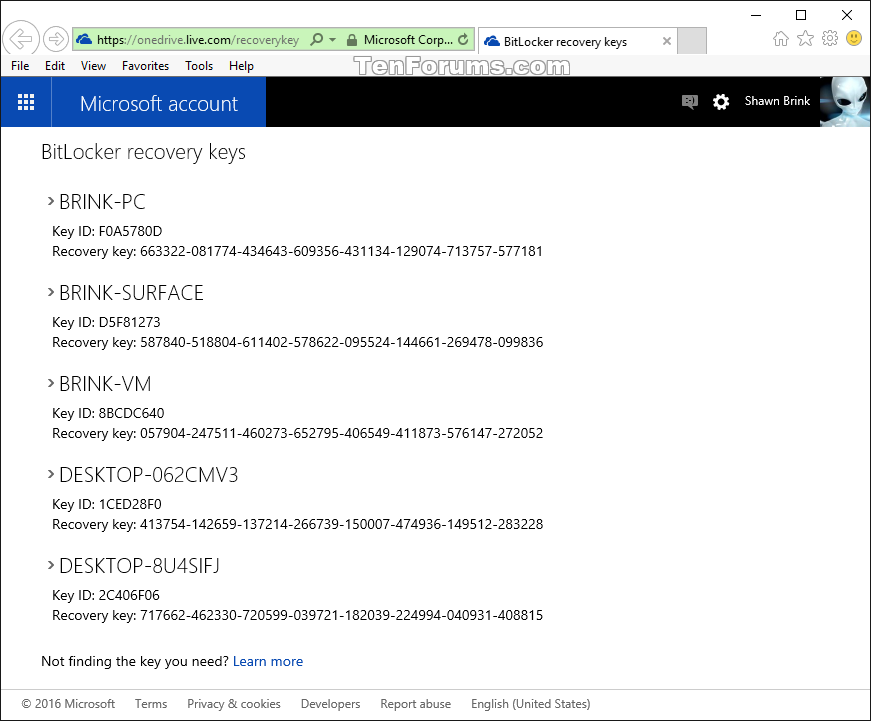
Task: Open the Developers footer link
Action: pyautogui.click(x=331, y=704)
